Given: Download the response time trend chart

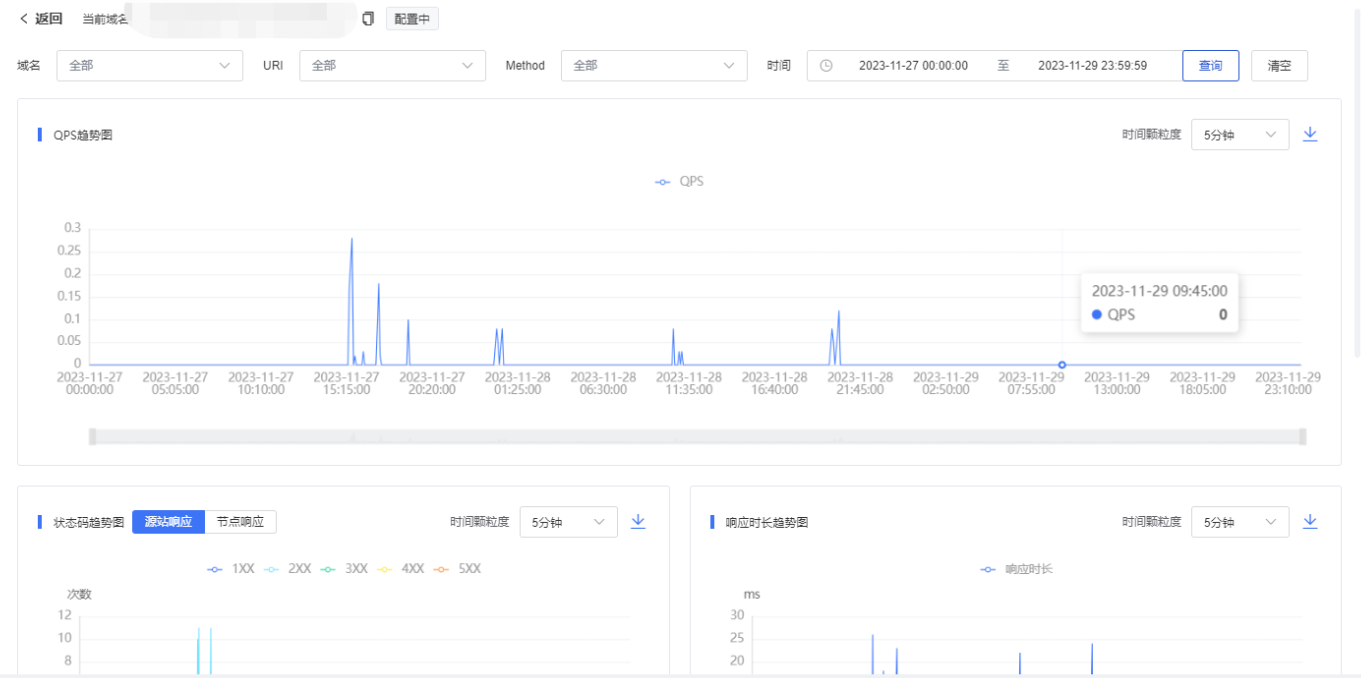Looking at the screenshot, I should click(x=1310, y=521).
